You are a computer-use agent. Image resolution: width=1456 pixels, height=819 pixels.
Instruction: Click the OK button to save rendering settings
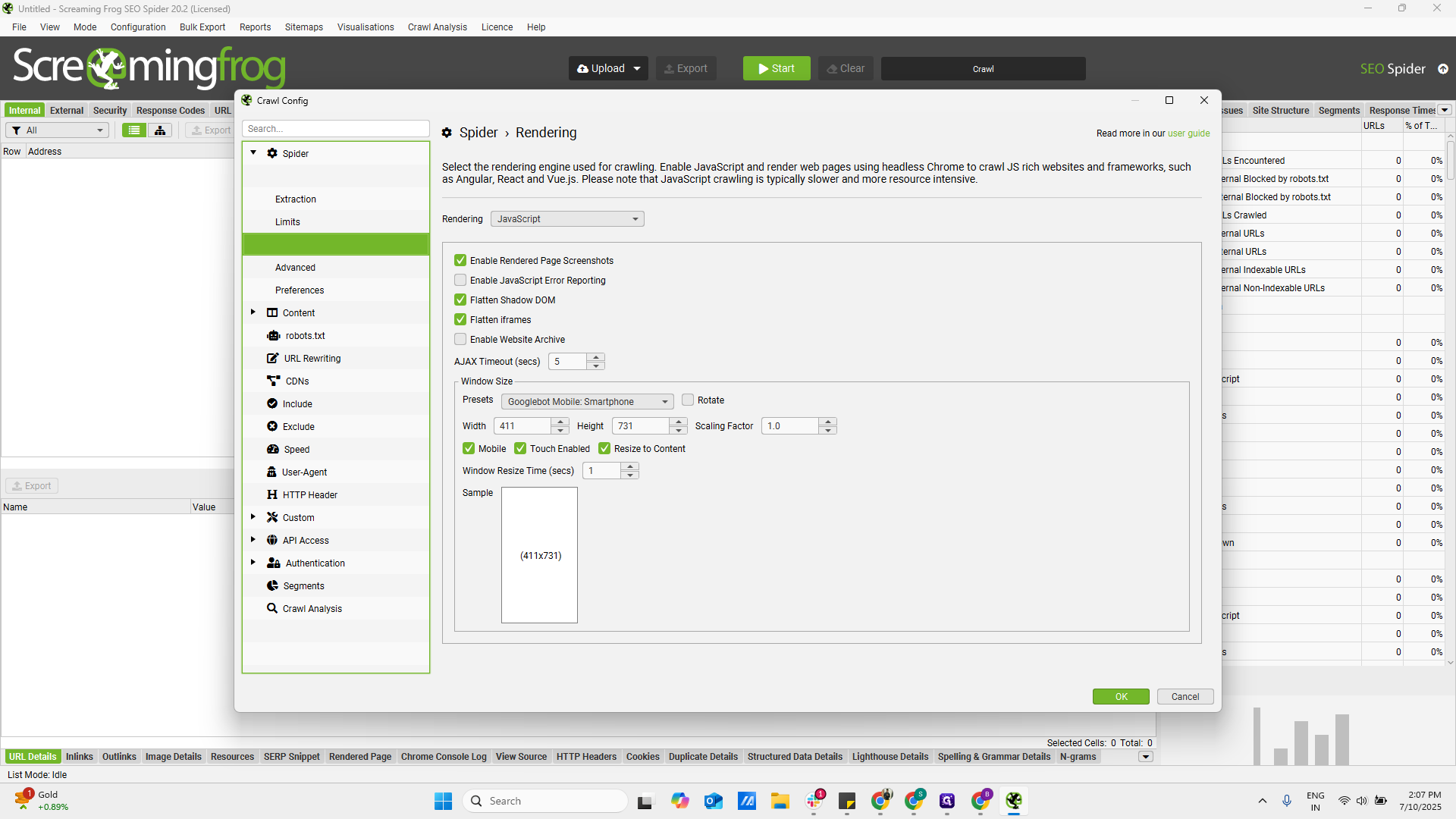[1121, 696]
